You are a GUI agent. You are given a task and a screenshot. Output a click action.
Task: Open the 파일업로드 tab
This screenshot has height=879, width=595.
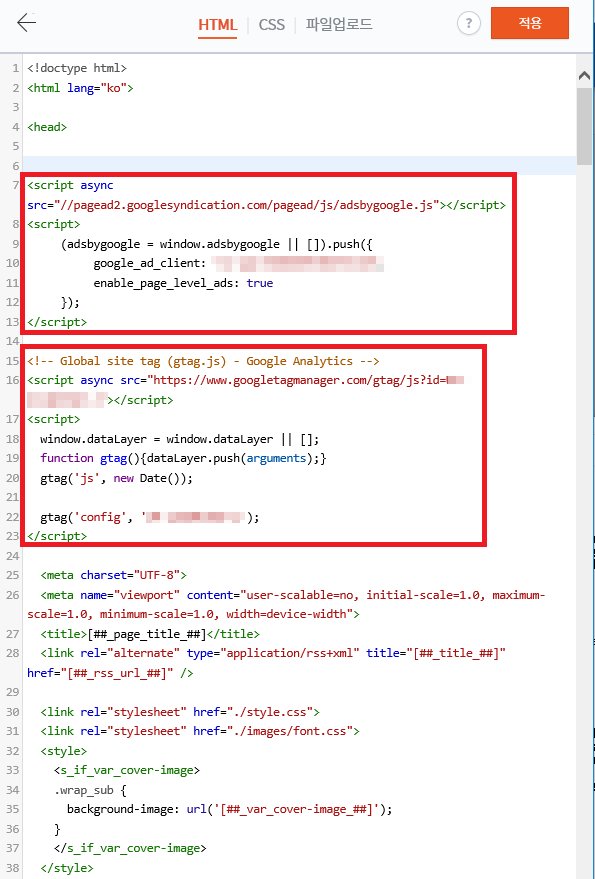[339, 25]
